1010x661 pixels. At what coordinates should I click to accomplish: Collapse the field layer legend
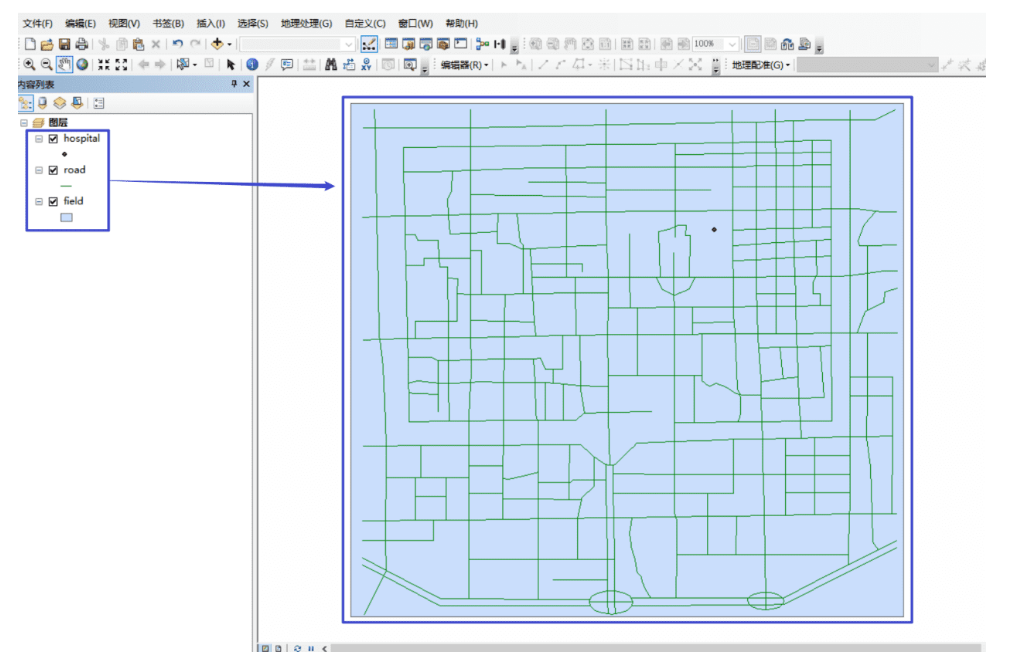pyautogui.click(x=39, y=202)
